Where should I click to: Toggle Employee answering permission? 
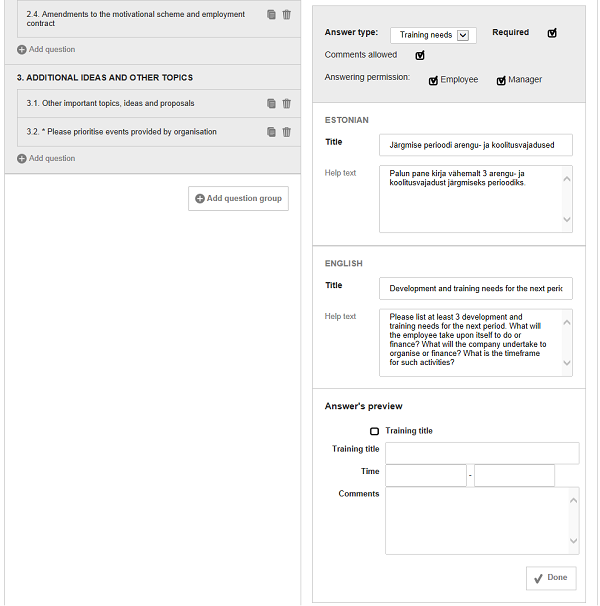point(433,80)
